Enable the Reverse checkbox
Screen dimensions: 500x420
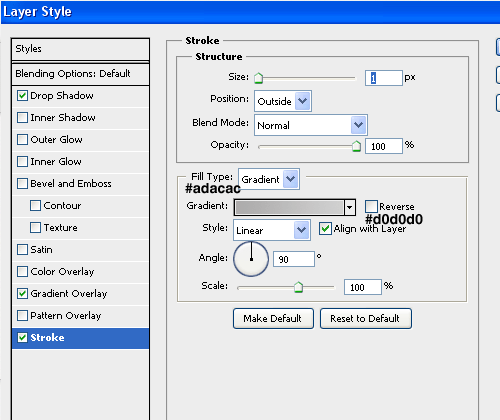click(371, 206)
